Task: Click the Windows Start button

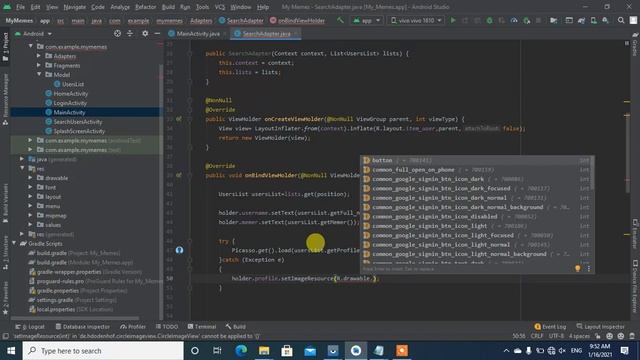Action: click(11, 351)
